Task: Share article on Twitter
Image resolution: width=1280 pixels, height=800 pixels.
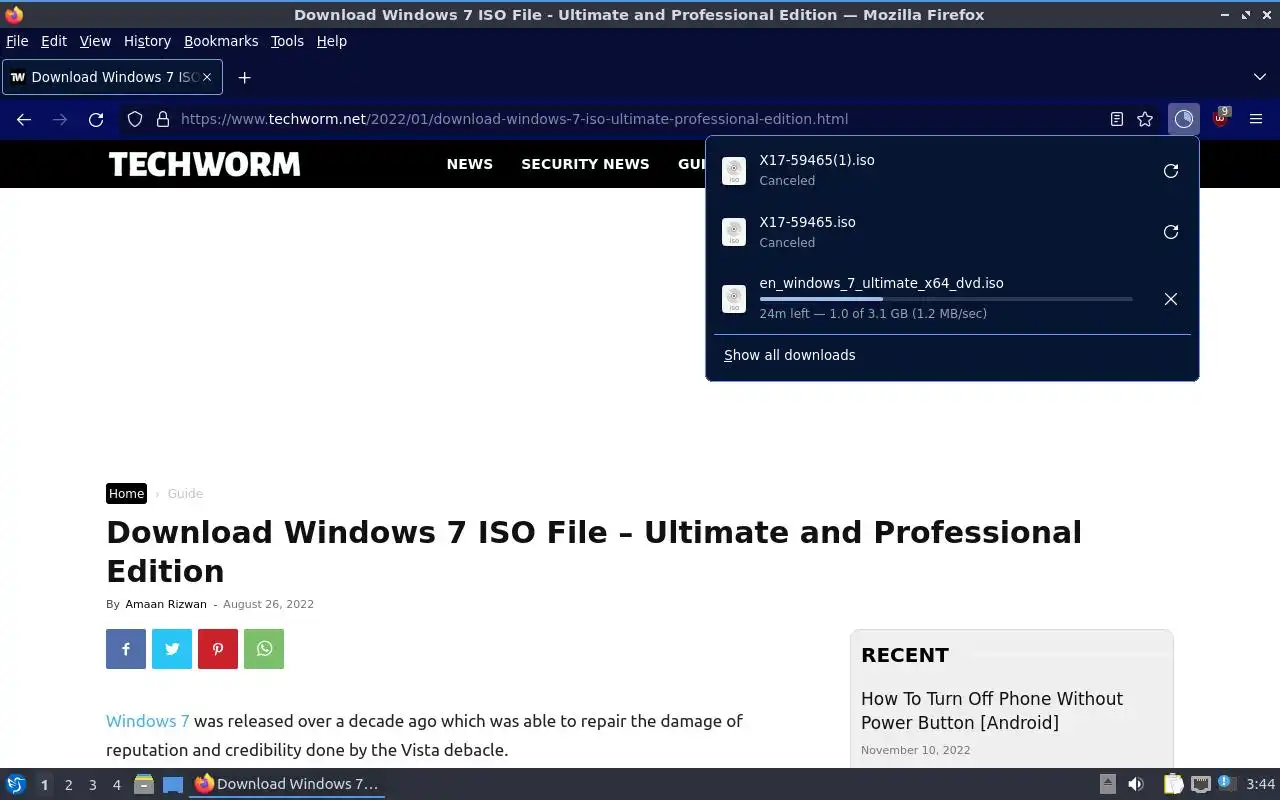Action: (172, 649)
